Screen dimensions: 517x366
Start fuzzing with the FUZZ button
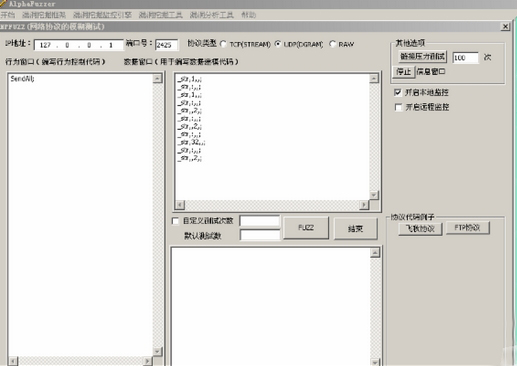(x=306, y=228)
